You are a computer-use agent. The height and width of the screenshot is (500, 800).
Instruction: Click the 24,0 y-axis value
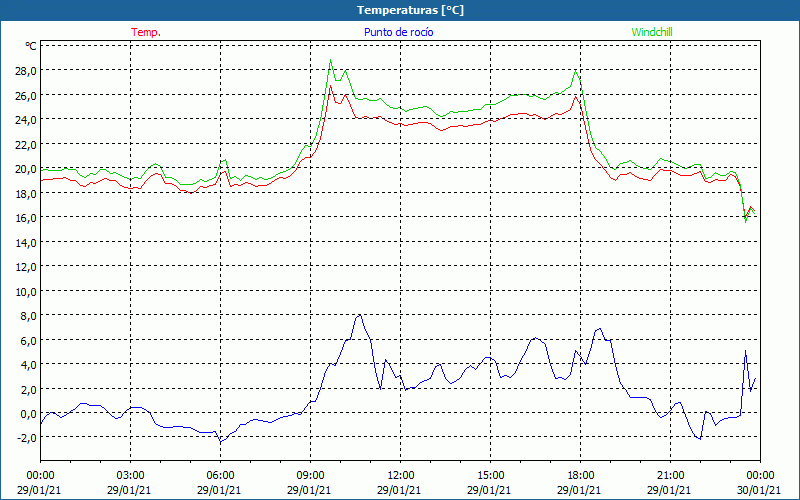coord(26,120)
